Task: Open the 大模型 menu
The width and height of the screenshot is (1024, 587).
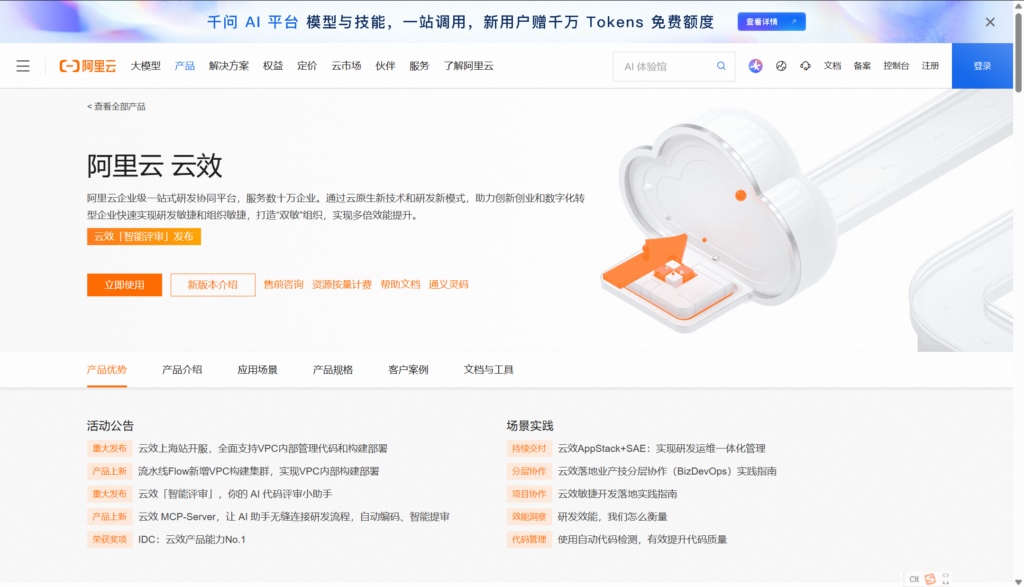Action: pyautogui.click(x=146, y=66)
